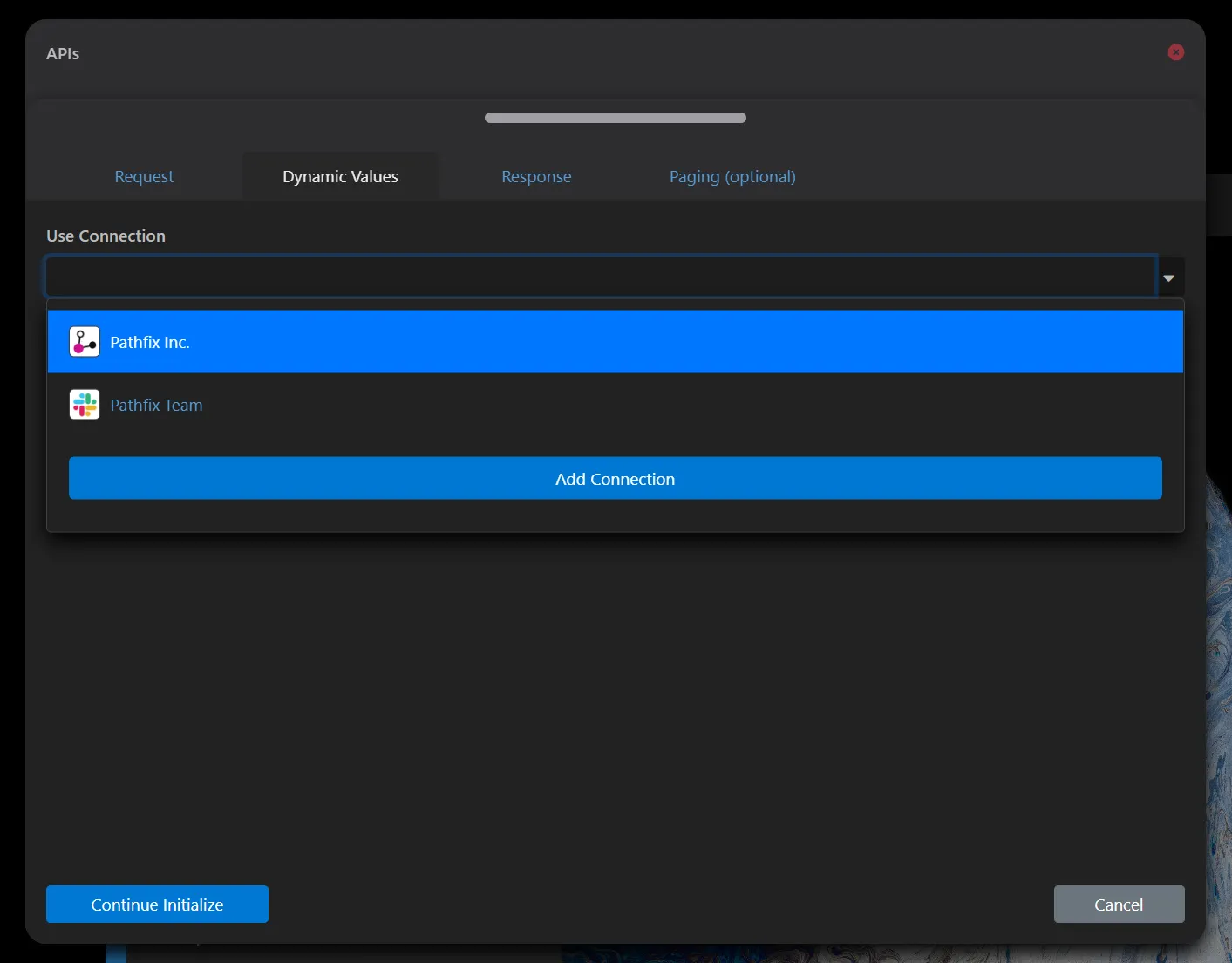Click the gray progress bar at top
This screenshot has width=1232, height=963.
coord(615,118)
